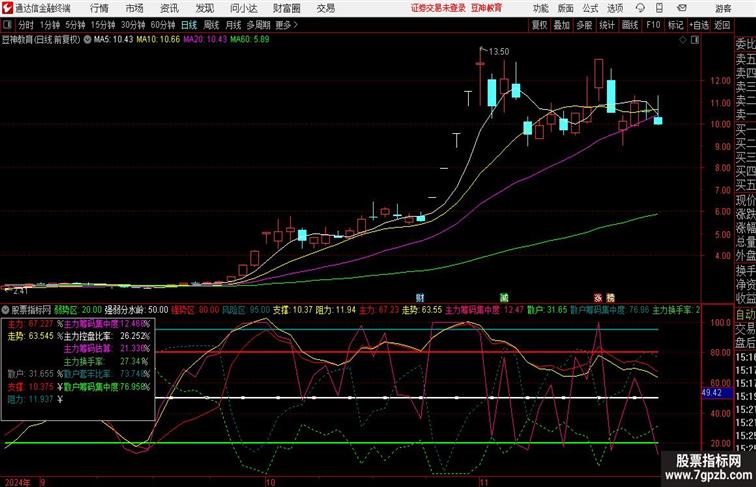Screen dimensions: 756x487
Task: Click the 返回 back button
Action: [722, 25]
